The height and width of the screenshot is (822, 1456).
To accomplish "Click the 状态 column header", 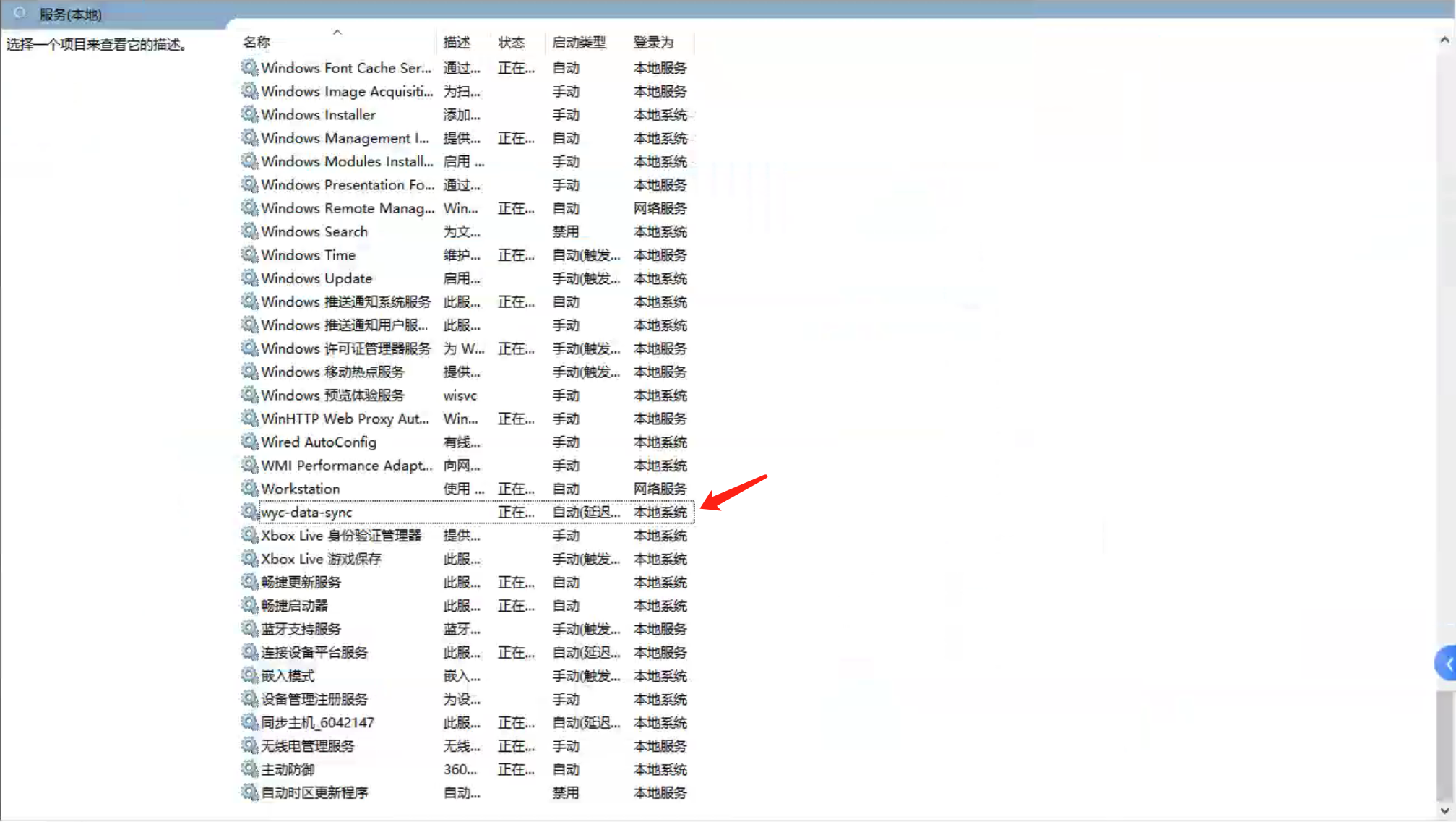I will click(x=511, y=43).
